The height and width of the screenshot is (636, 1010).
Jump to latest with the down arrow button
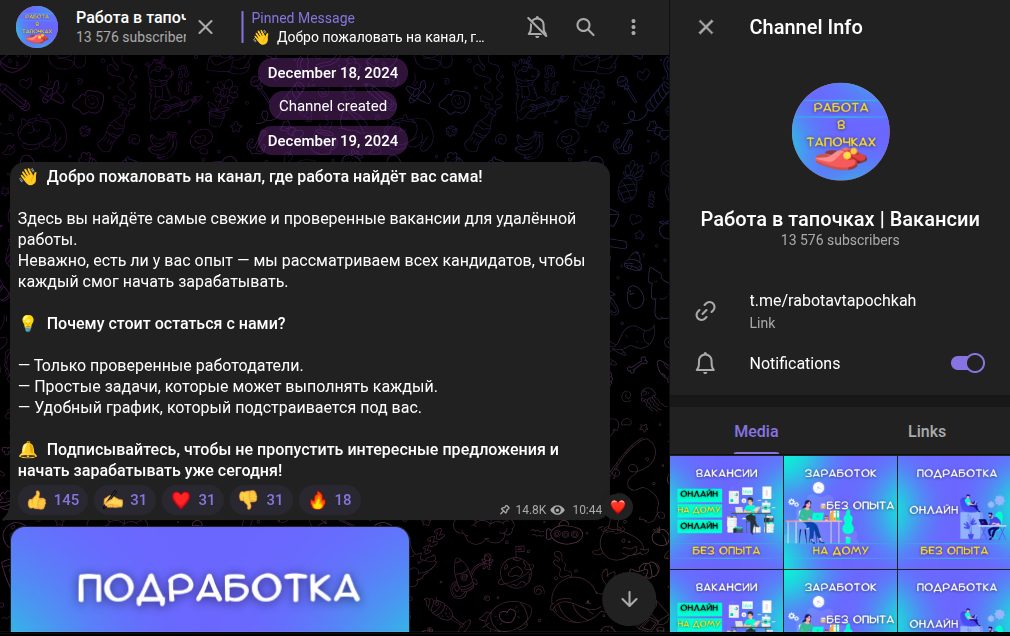click(629, 599)
